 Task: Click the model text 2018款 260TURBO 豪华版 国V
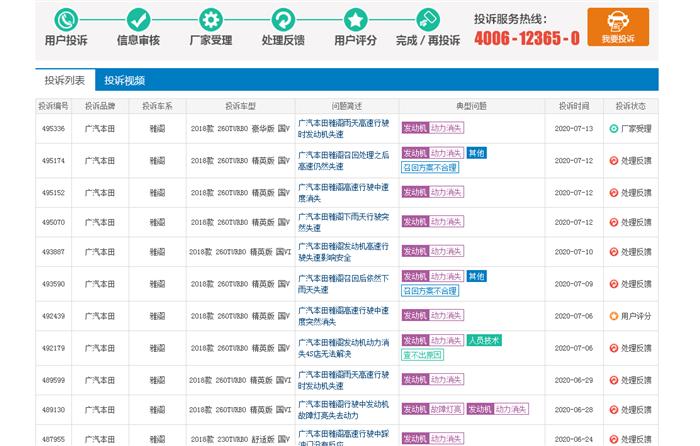point(241,129)
